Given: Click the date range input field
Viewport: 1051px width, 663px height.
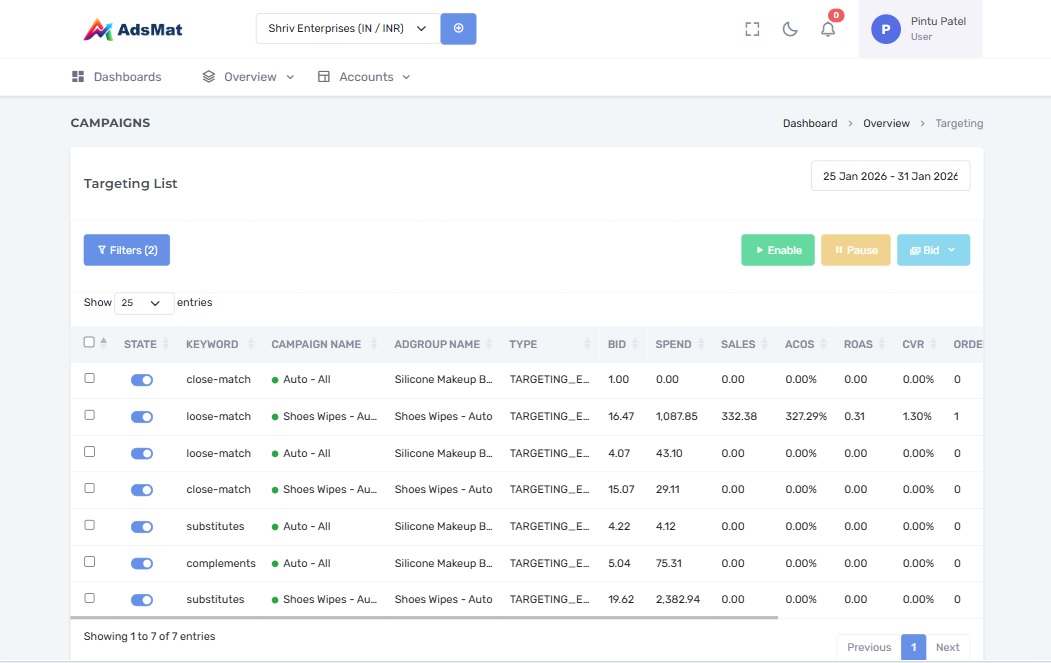Looking at the screenshot, I should click(x=890, y=176).
